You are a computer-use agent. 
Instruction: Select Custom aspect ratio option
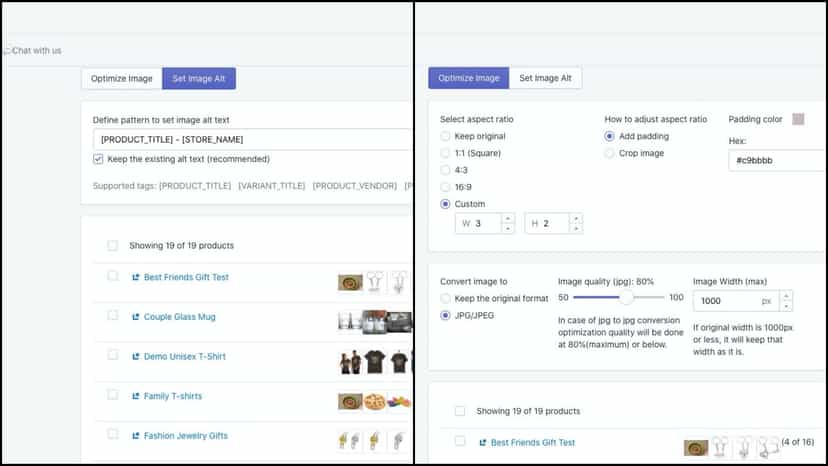[445, 204]
